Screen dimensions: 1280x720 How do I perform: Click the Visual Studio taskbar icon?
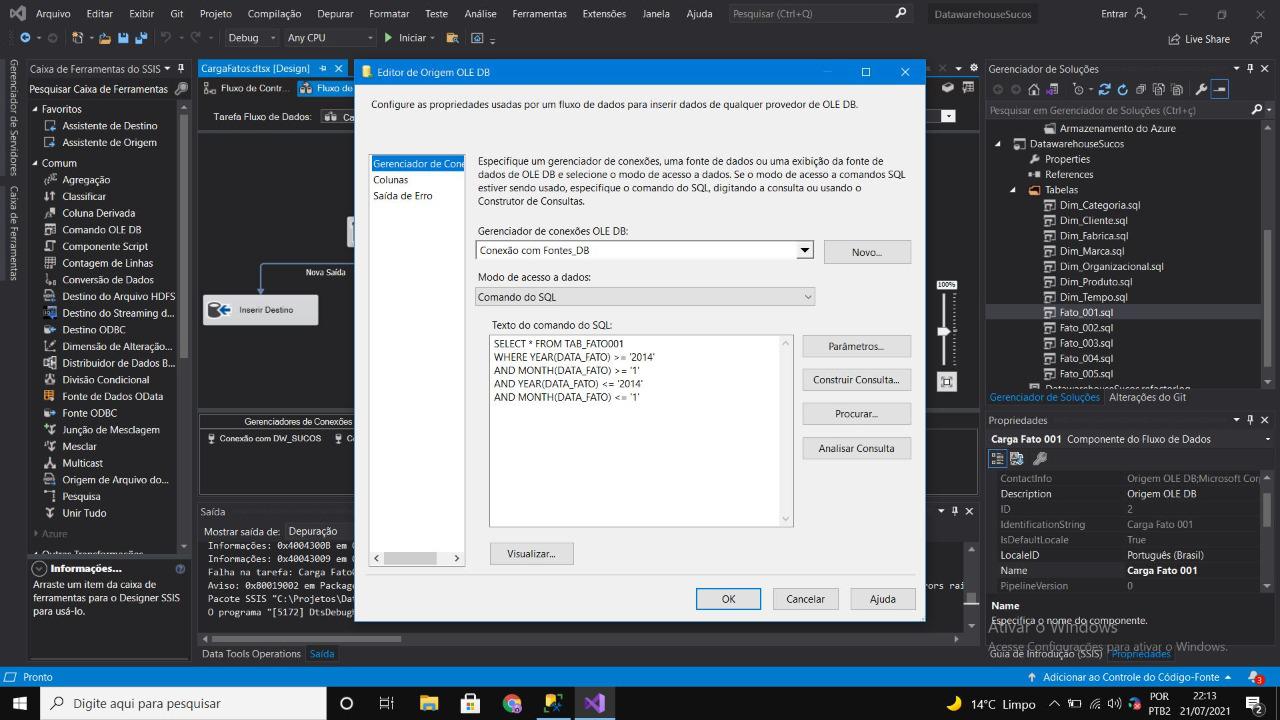point(594,703)
